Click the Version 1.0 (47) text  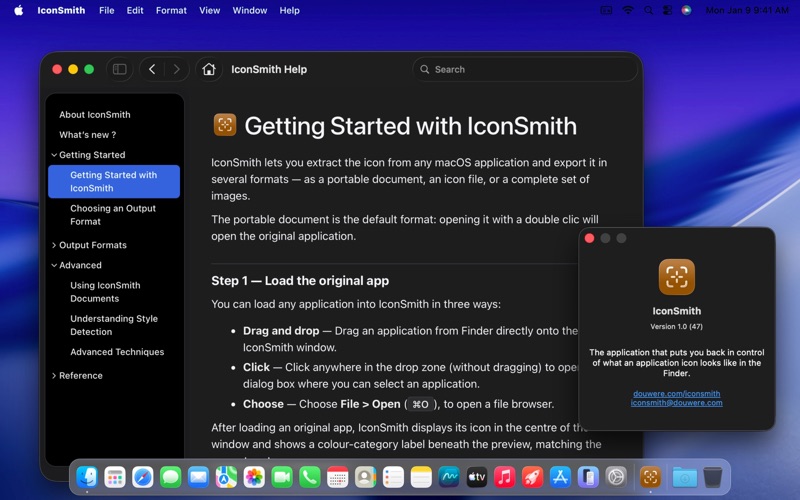(677, 327)
